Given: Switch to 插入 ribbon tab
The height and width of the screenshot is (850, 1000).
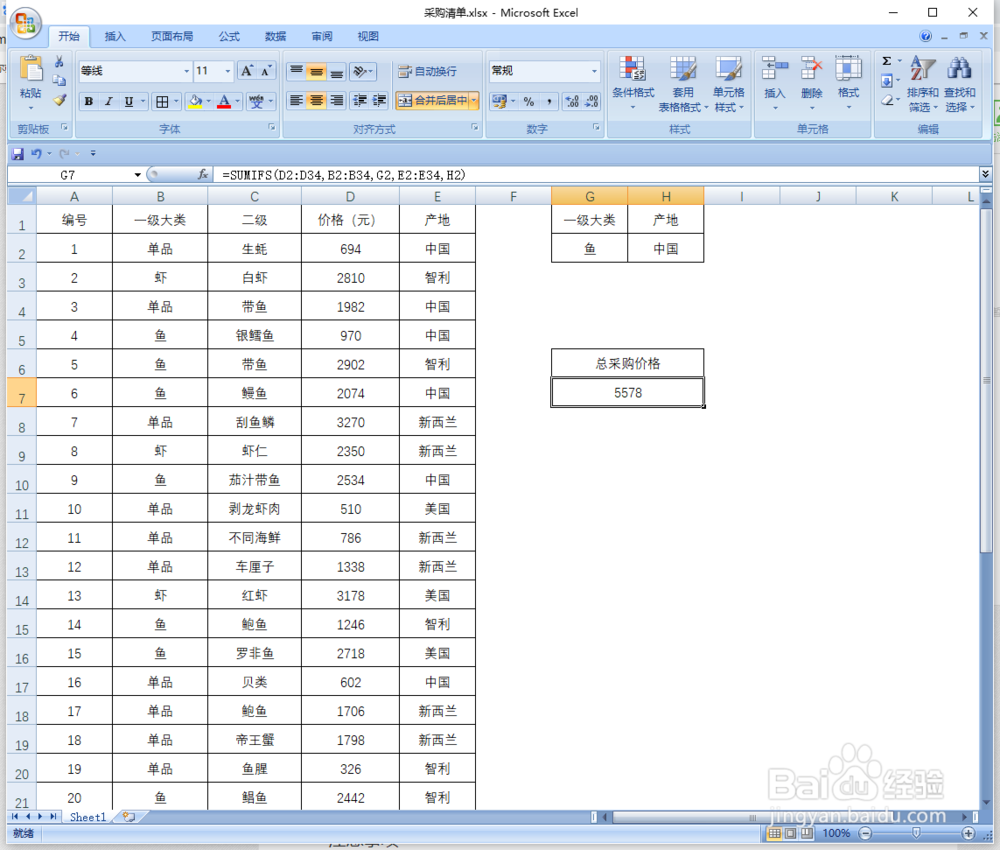Looking at the screenshot, I should click(x=115, y=36).
